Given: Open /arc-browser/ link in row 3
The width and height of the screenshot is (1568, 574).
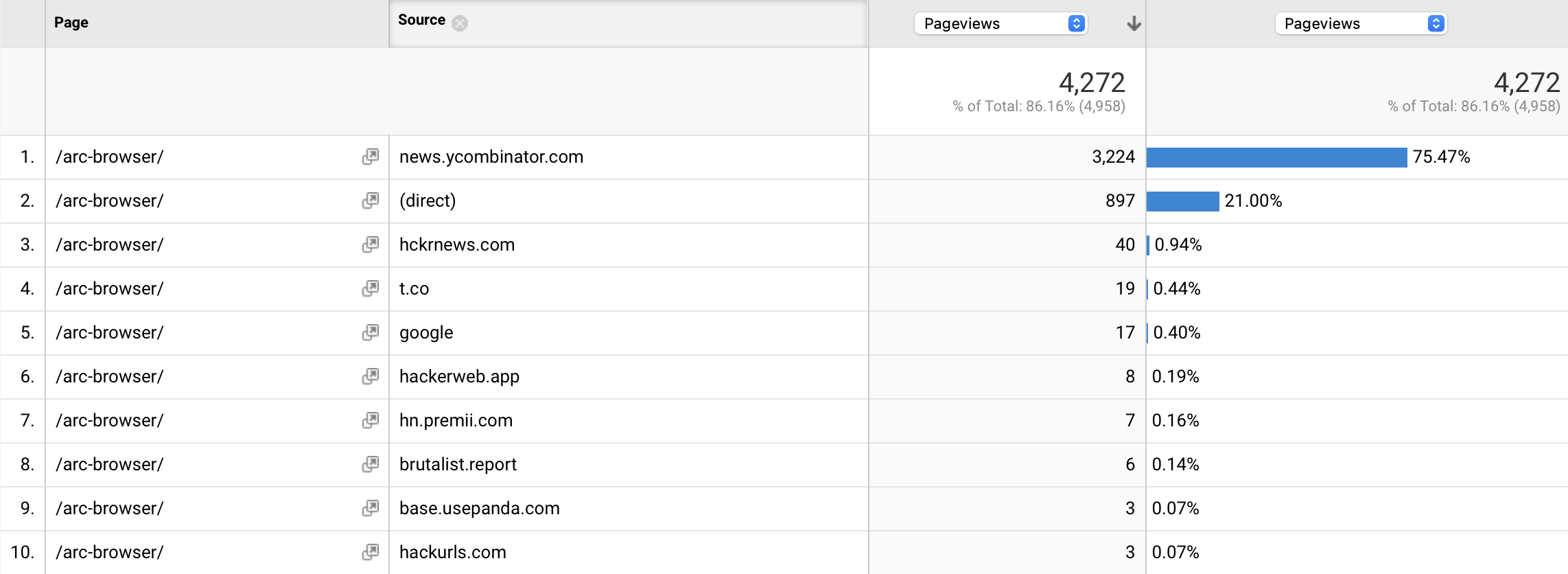Looking at the screenshot, I should point(110,244).
